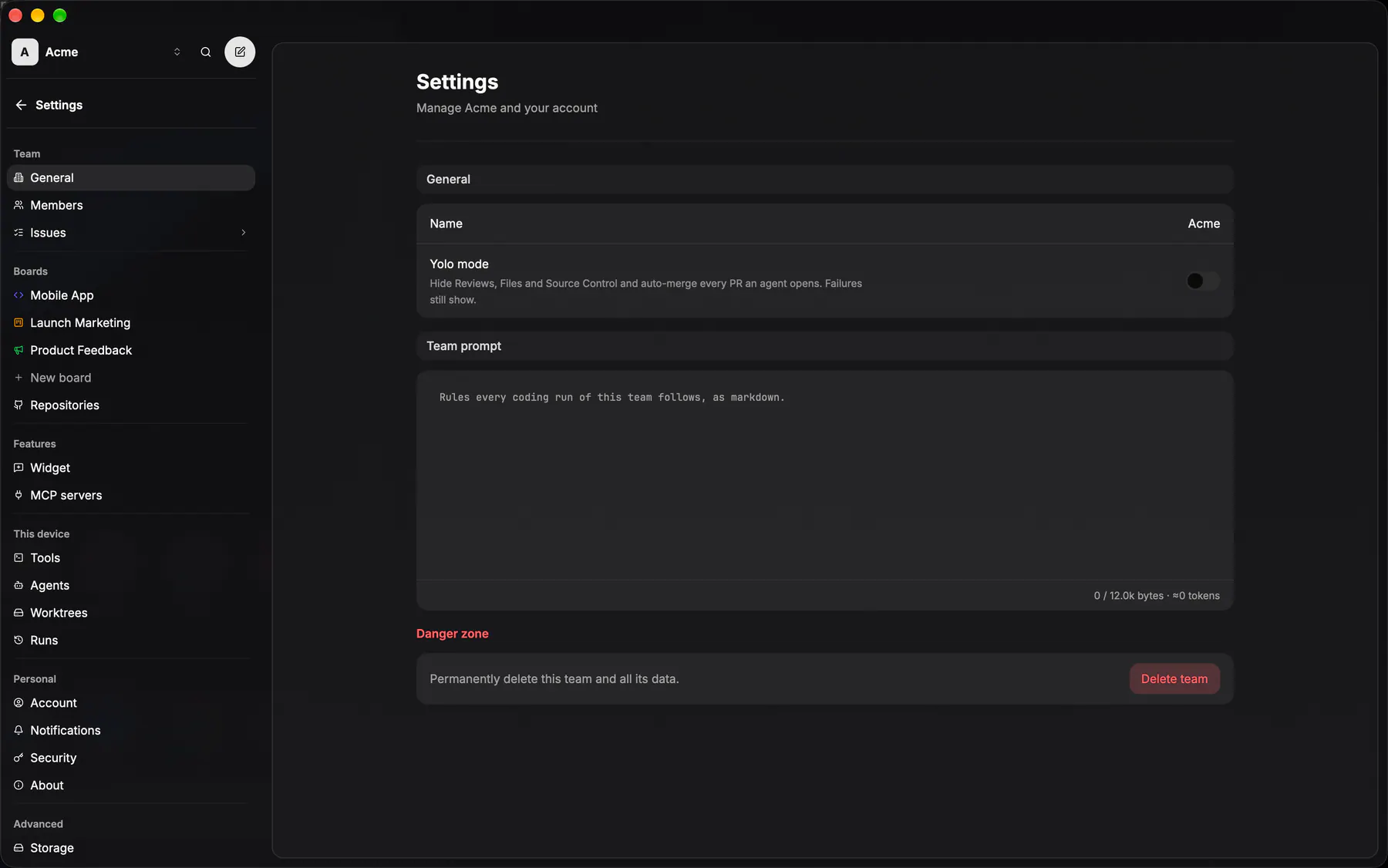Viewport: 1388px width, 868px height.
Task: Click the Widget chat icon
Action: [19, 468]
